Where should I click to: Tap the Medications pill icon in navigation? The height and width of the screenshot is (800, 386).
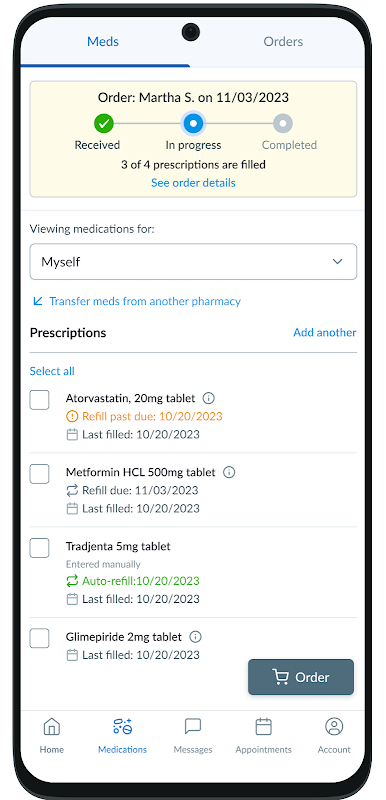[122, 727]
